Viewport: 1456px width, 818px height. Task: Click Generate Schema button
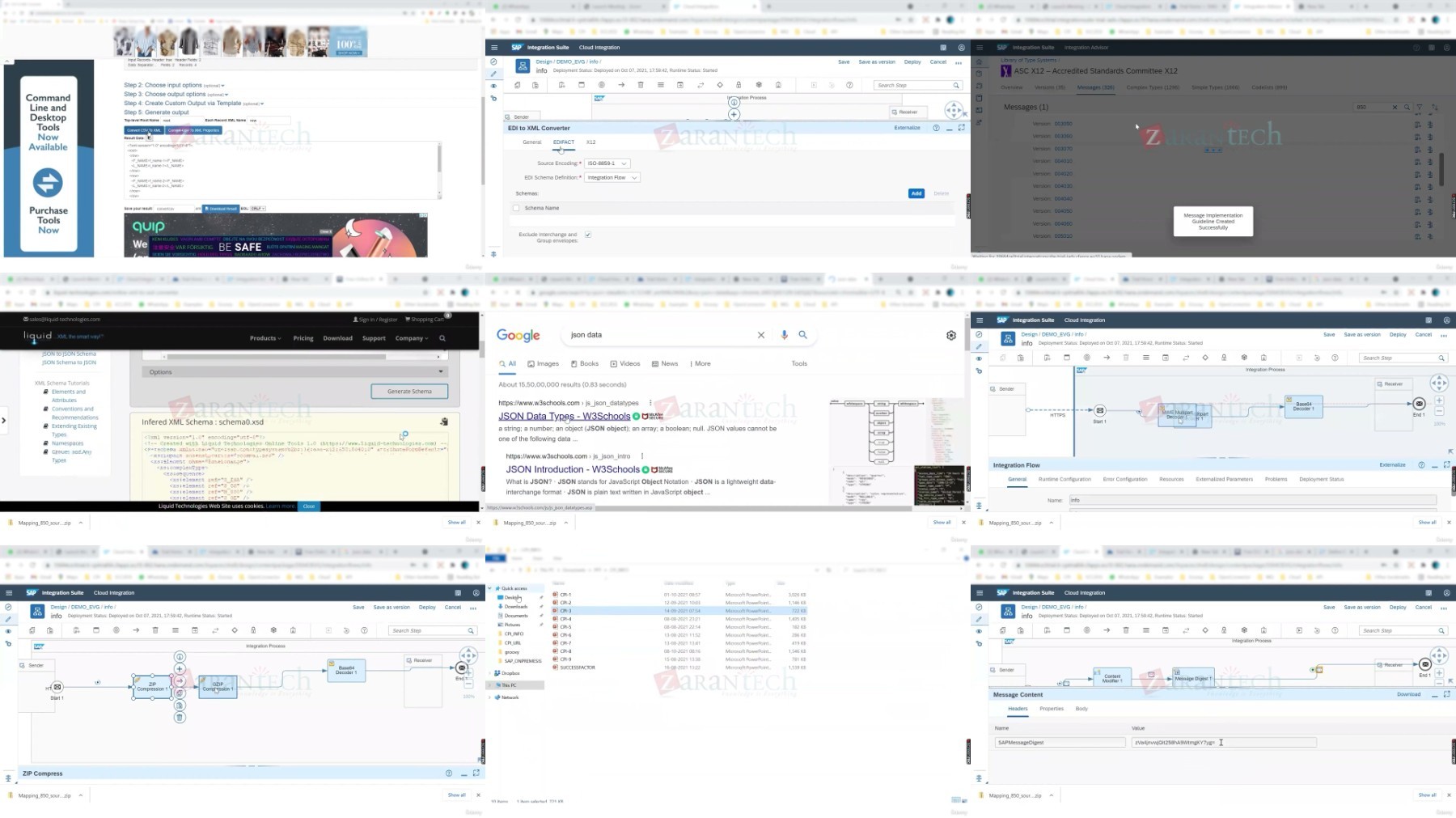(409, 392)
